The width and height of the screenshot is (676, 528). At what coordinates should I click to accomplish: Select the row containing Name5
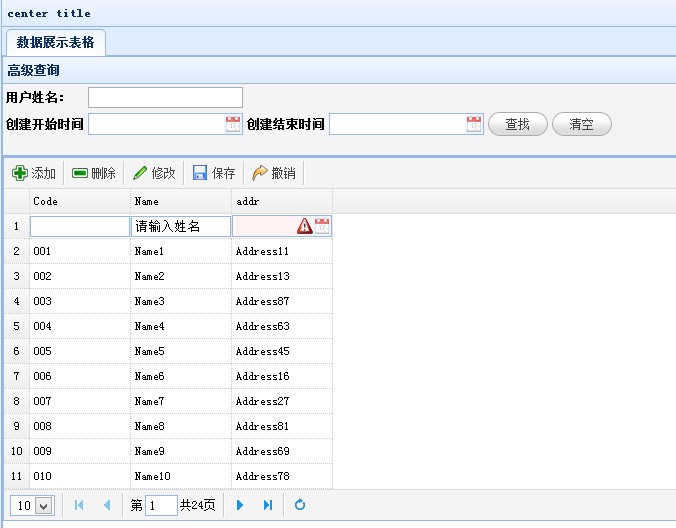(x=181, y=351)
